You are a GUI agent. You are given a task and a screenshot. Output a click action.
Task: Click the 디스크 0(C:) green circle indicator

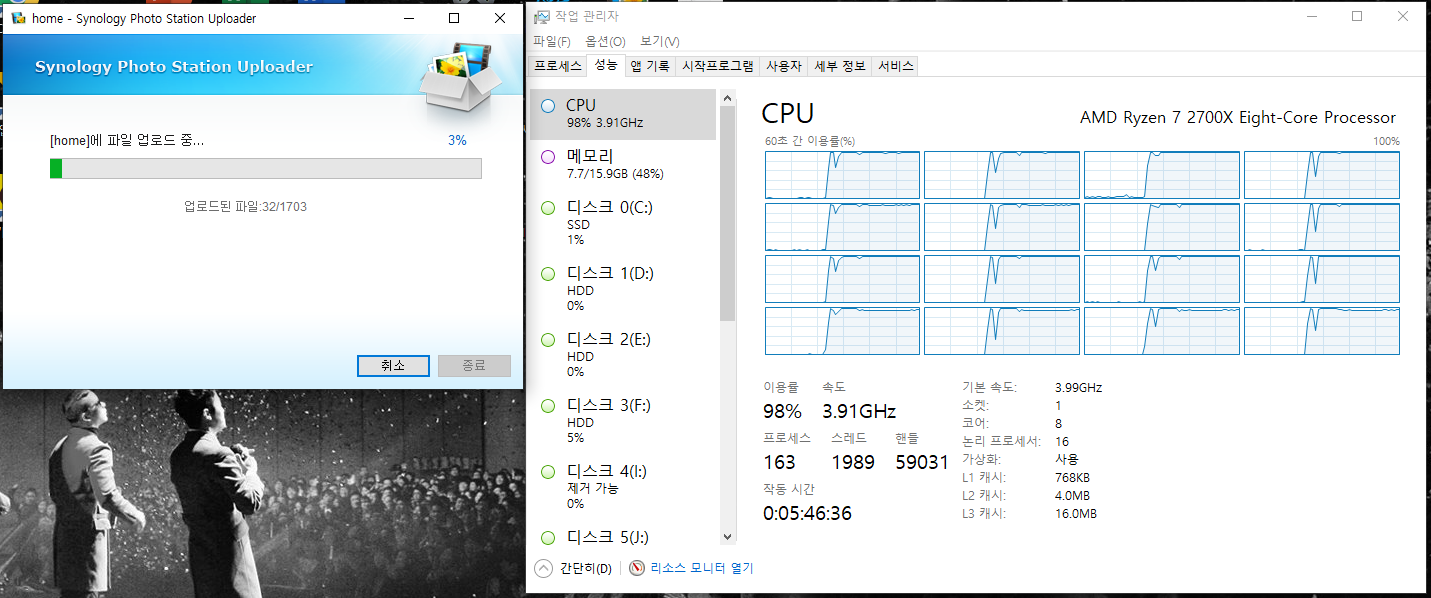(x=547, y=207)
